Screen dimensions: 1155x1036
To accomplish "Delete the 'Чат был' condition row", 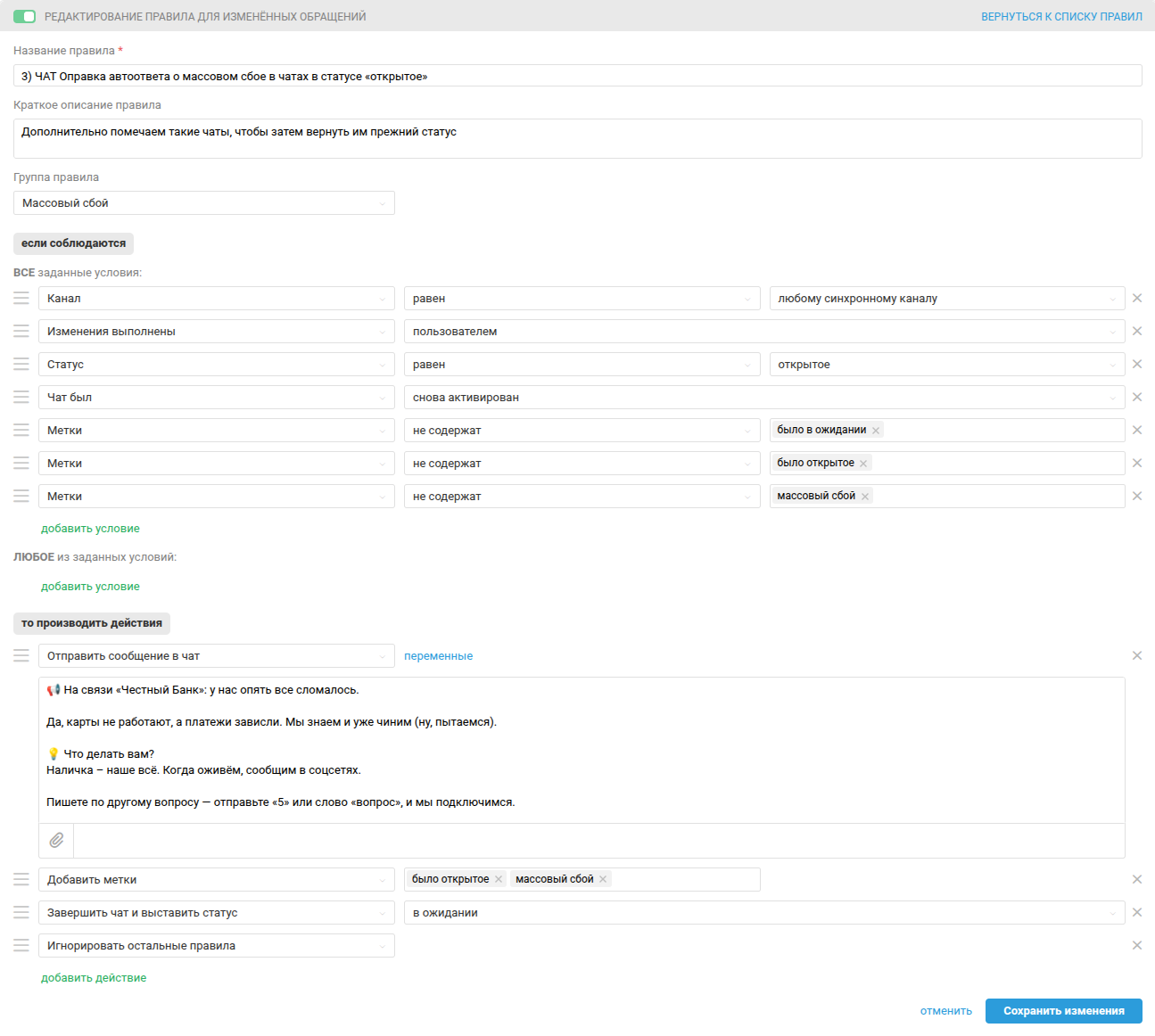I will [1136, 398].
